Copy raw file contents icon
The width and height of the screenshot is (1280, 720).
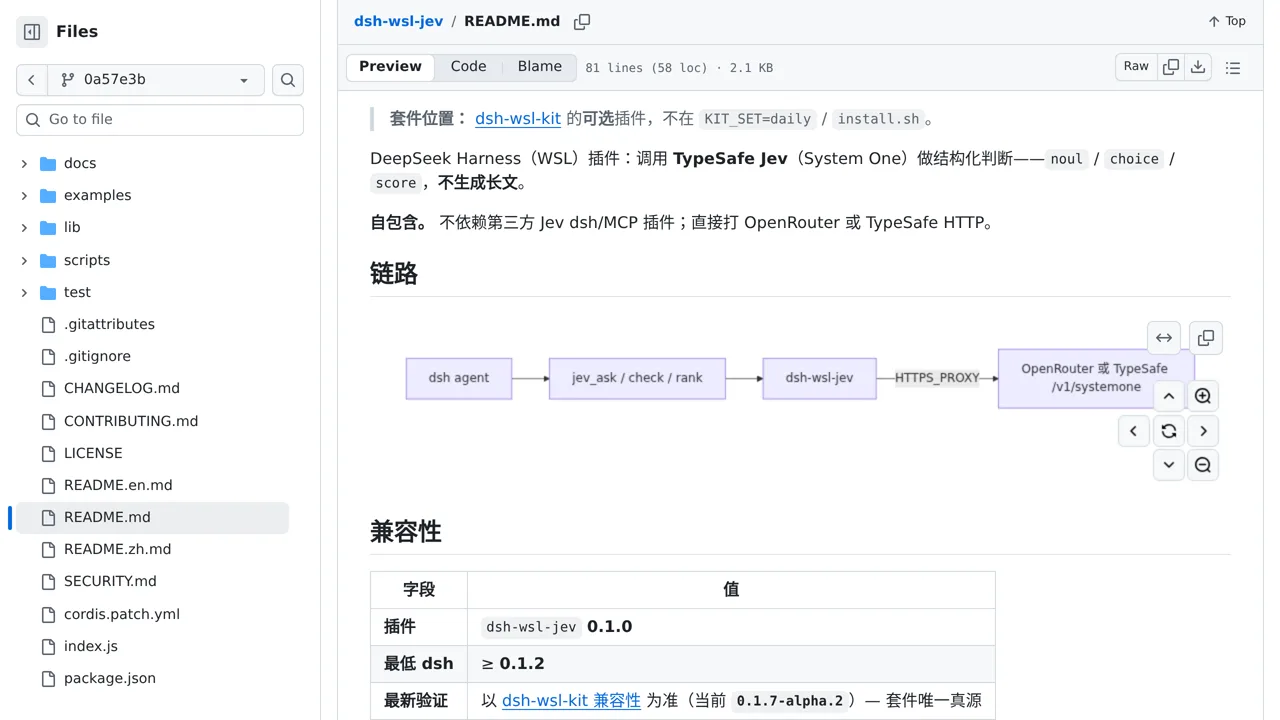1171,67
